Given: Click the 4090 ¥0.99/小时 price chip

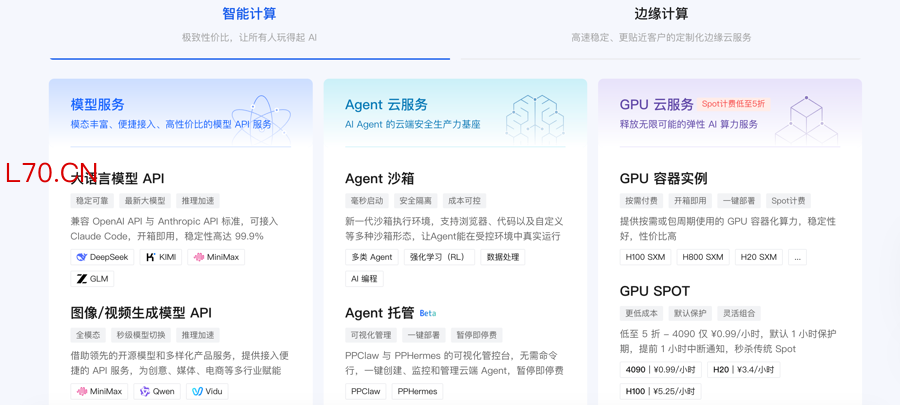Looking at the screenshot, I should [x=660, y=369].
